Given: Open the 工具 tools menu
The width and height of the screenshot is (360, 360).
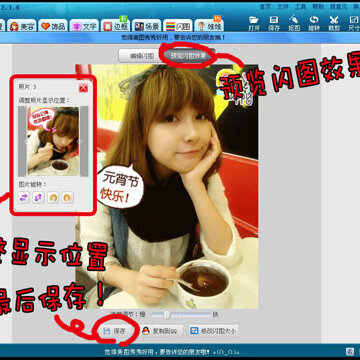Looking at the screenshot, I should pos(300,7).
